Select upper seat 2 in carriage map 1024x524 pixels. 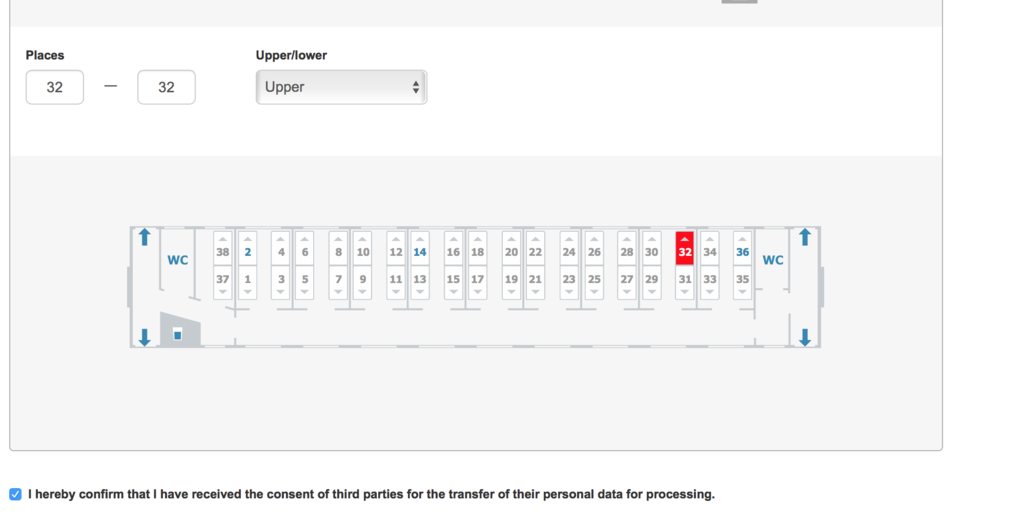[x=248, y=248]
